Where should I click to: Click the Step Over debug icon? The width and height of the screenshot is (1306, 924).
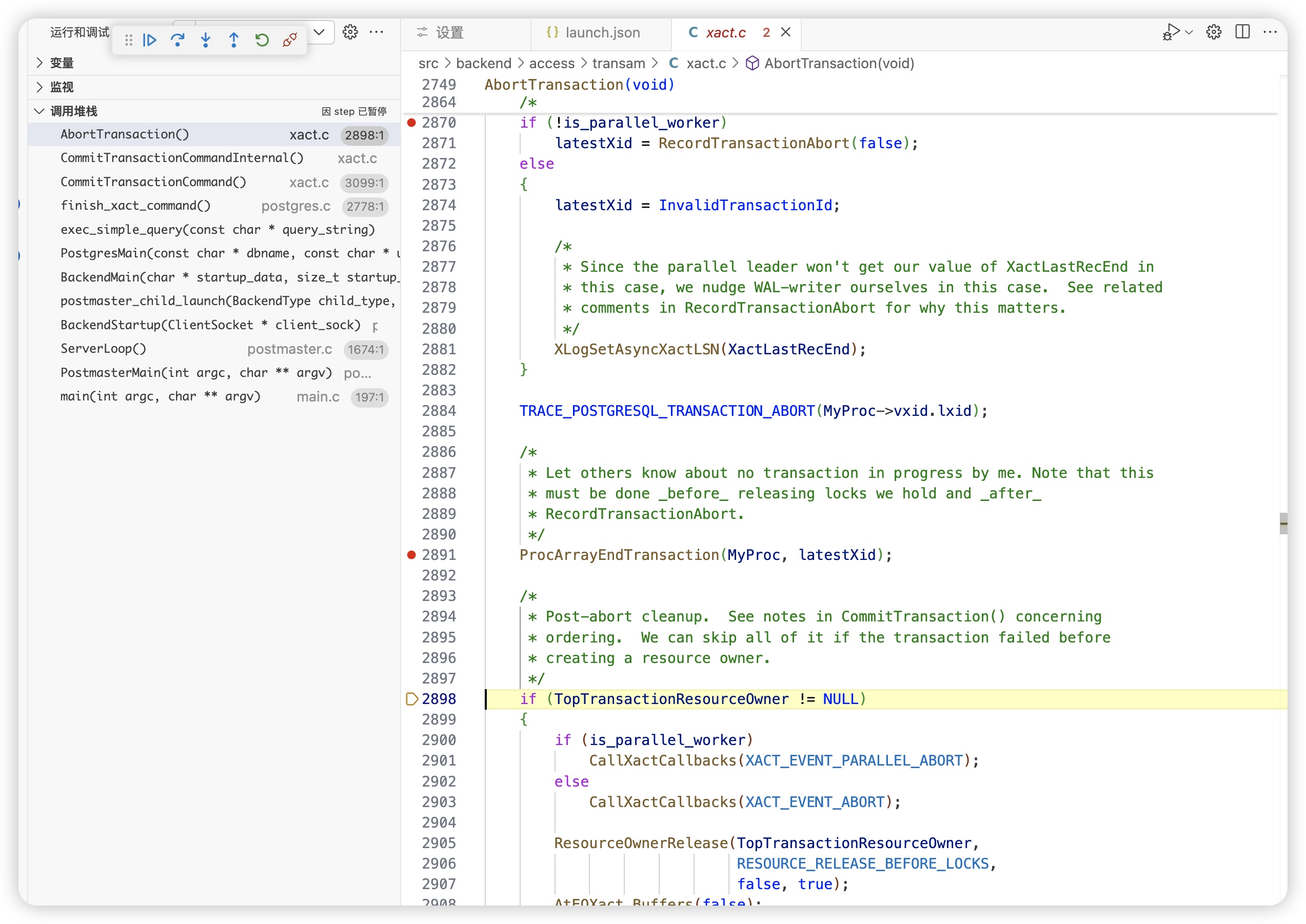(x=177, y=40)
